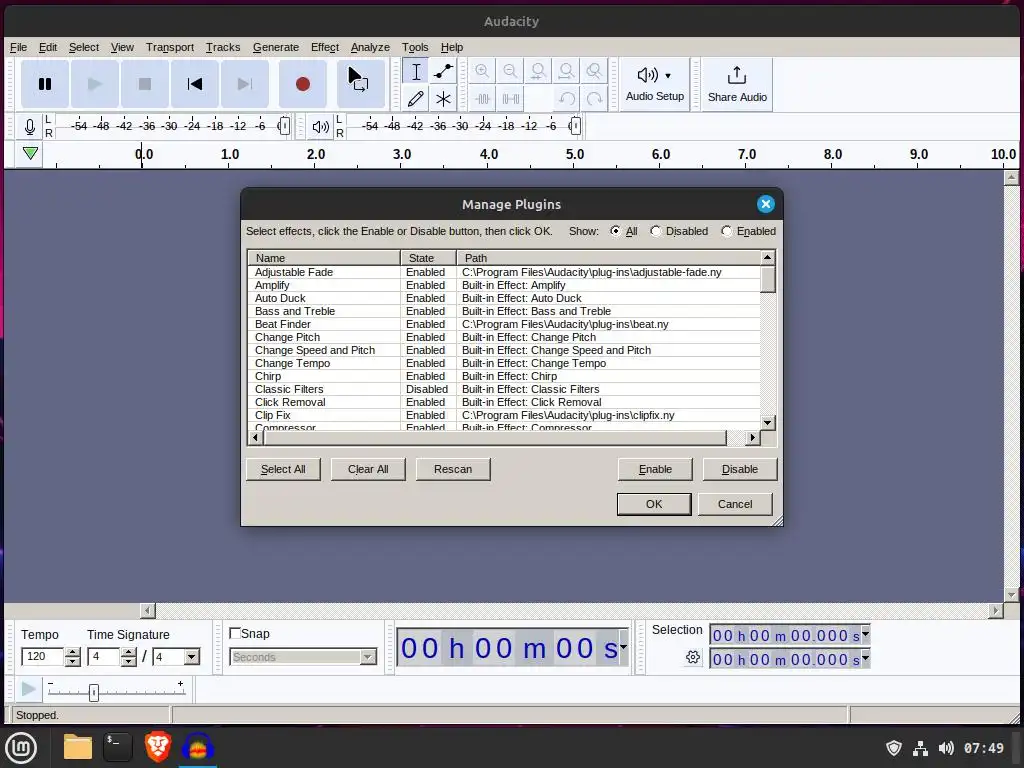The image size is (1024, 768).
Task: Click Cancel in Manage Plugins
Action: (x=735, y=504)
